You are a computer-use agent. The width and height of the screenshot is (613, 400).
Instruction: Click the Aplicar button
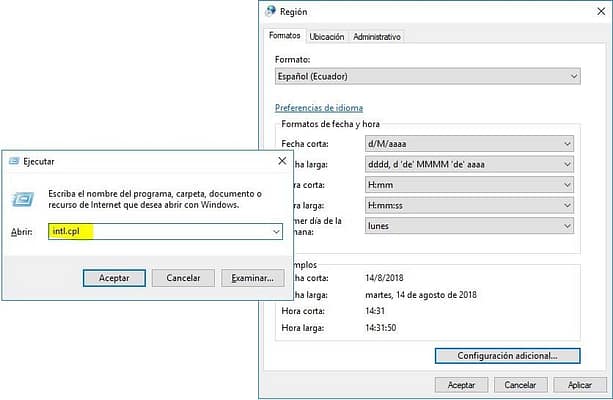click(580, 385)
